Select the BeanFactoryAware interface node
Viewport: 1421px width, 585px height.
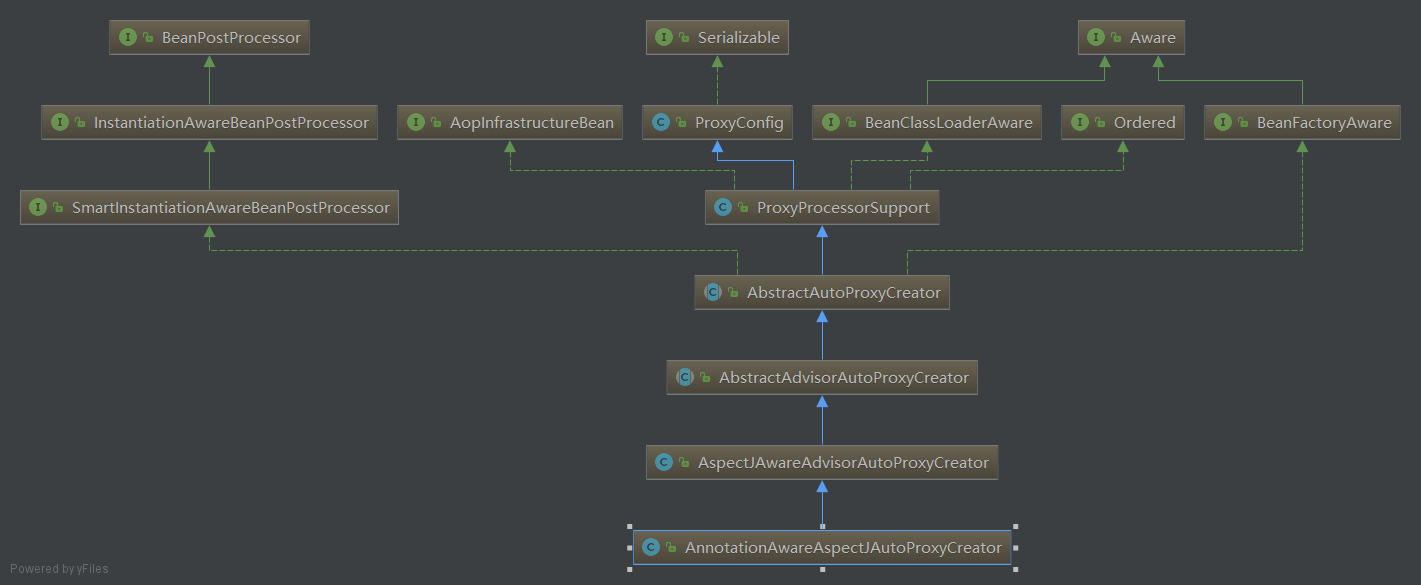pos(1302,122)
